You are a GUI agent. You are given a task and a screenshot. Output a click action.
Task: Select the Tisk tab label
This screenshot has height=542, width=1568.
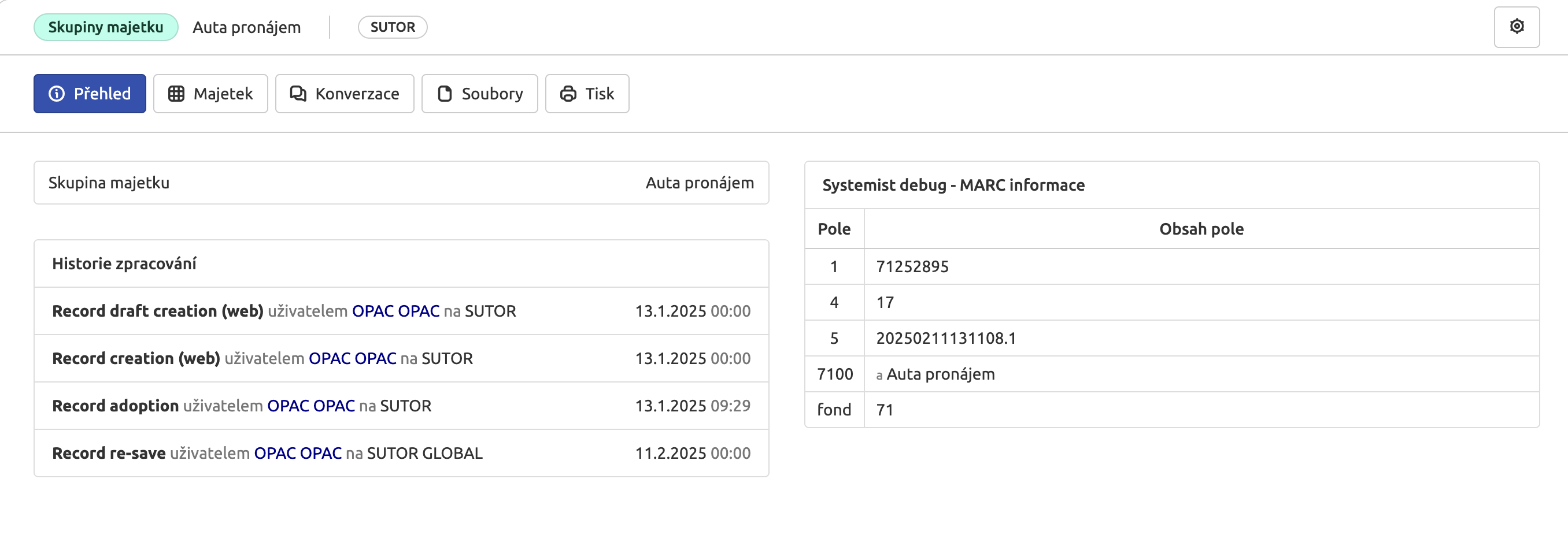click(599, 94)
